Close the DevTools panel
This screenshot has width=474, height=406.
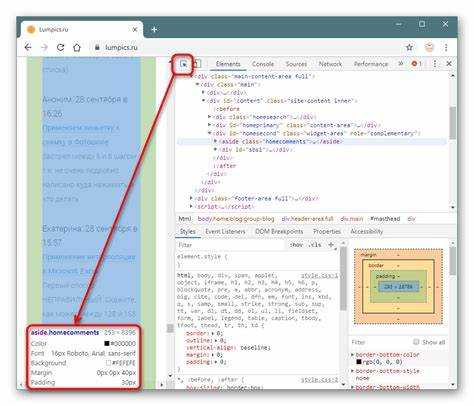click(449, 63)
